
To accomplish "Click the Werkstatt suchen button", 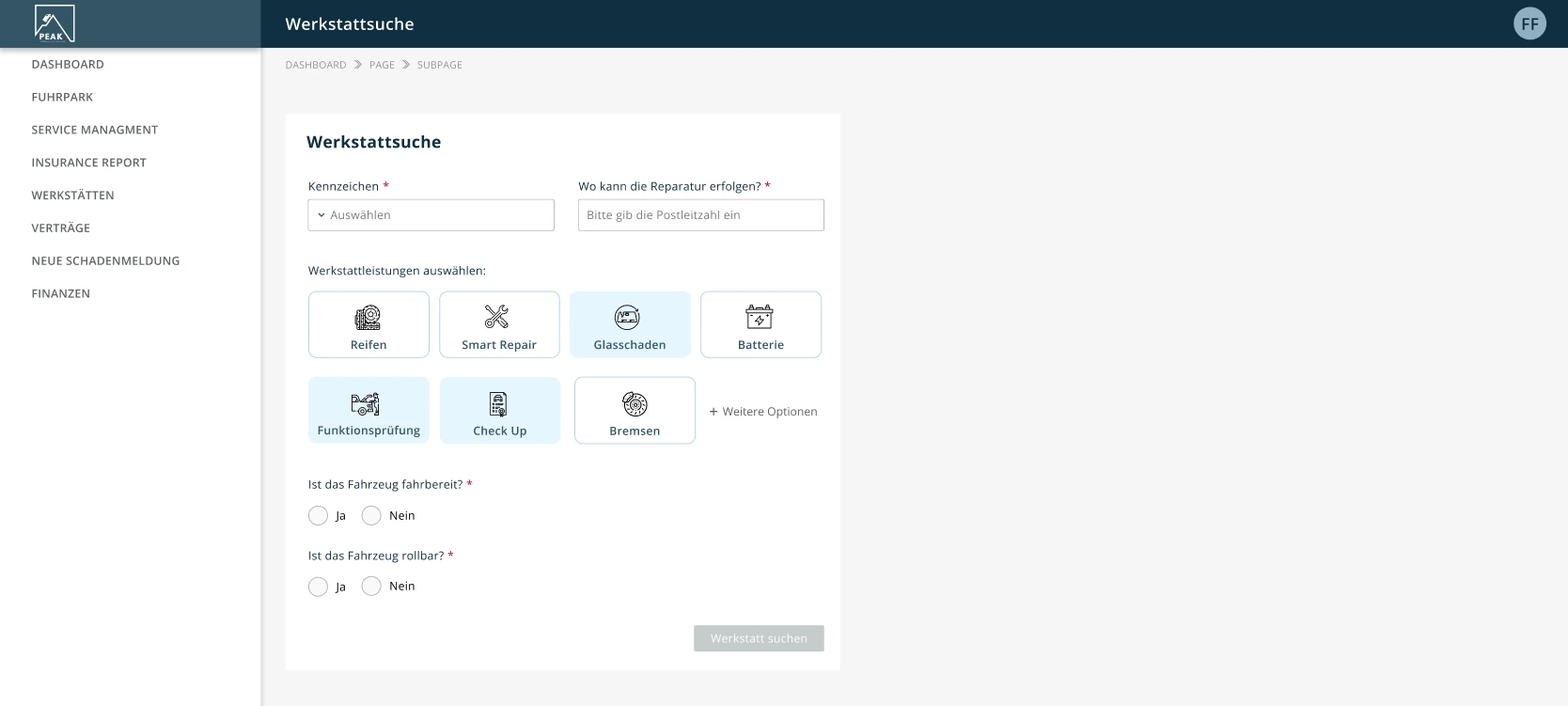I will [x=759, y=638].
